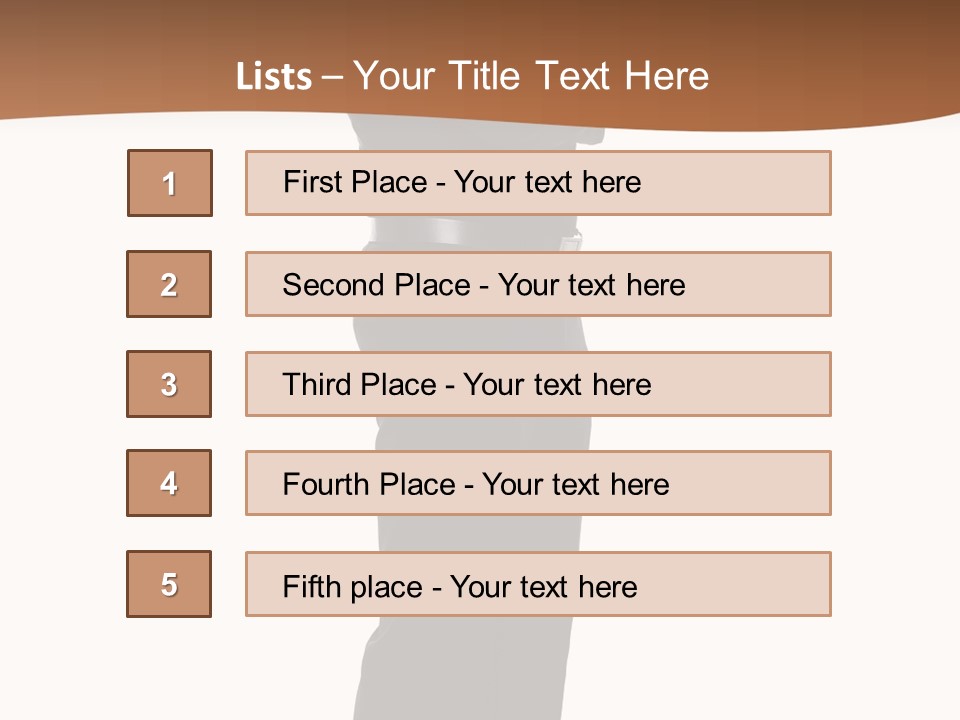
Task: Click the number 1 box
Action: pyautogui.click(x=170, y=183)
